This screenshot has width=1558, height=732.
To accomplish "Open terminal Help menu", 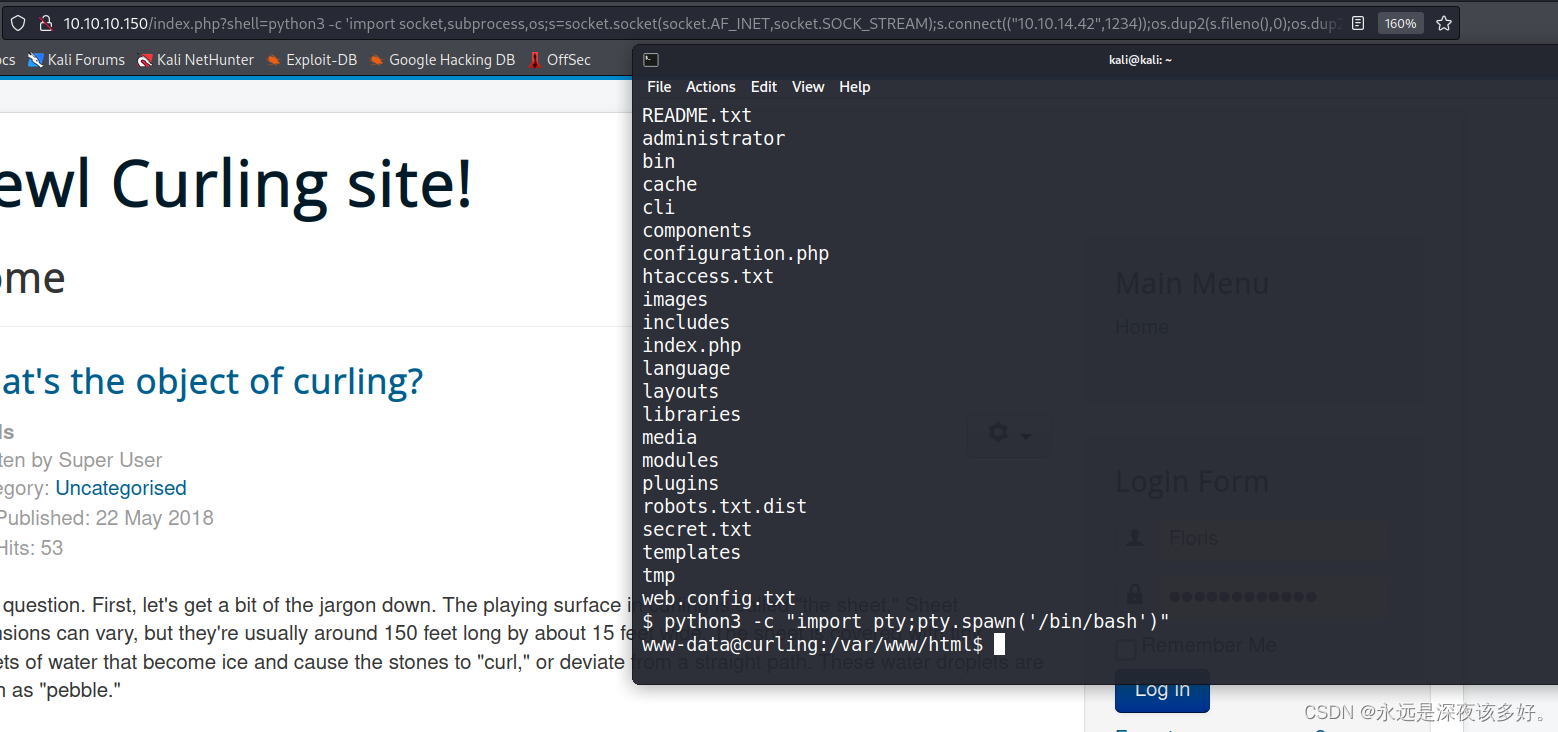I will click(x=854, y=87).
